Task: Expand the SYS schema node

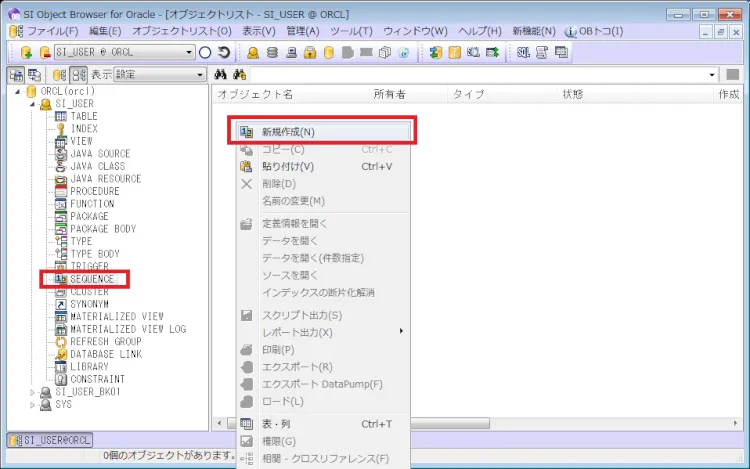Action: 33,405
